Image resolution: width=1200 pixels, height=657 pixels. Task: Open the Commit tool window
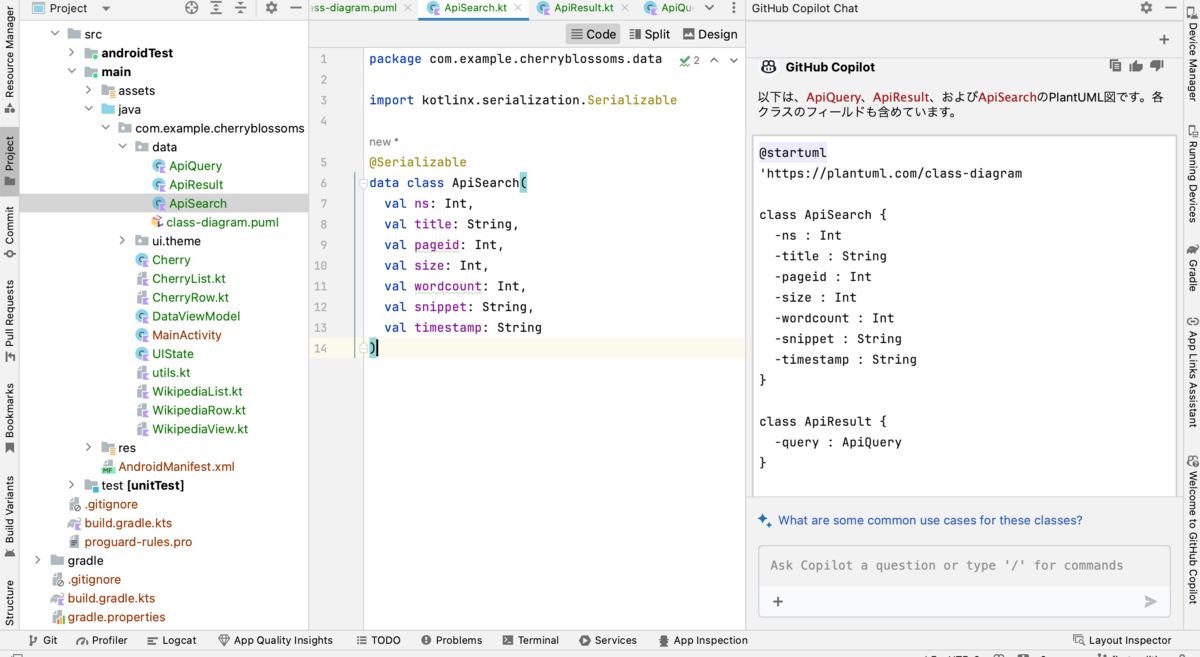click(10, 232)
